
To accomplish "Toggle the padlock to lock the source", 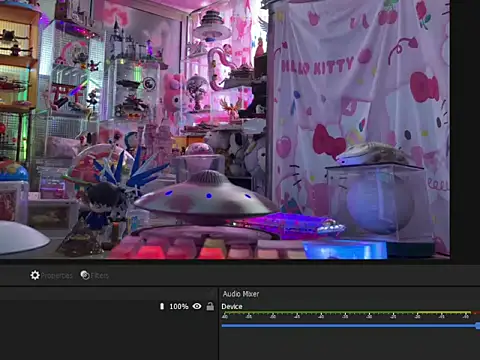I will coord(210,306).
